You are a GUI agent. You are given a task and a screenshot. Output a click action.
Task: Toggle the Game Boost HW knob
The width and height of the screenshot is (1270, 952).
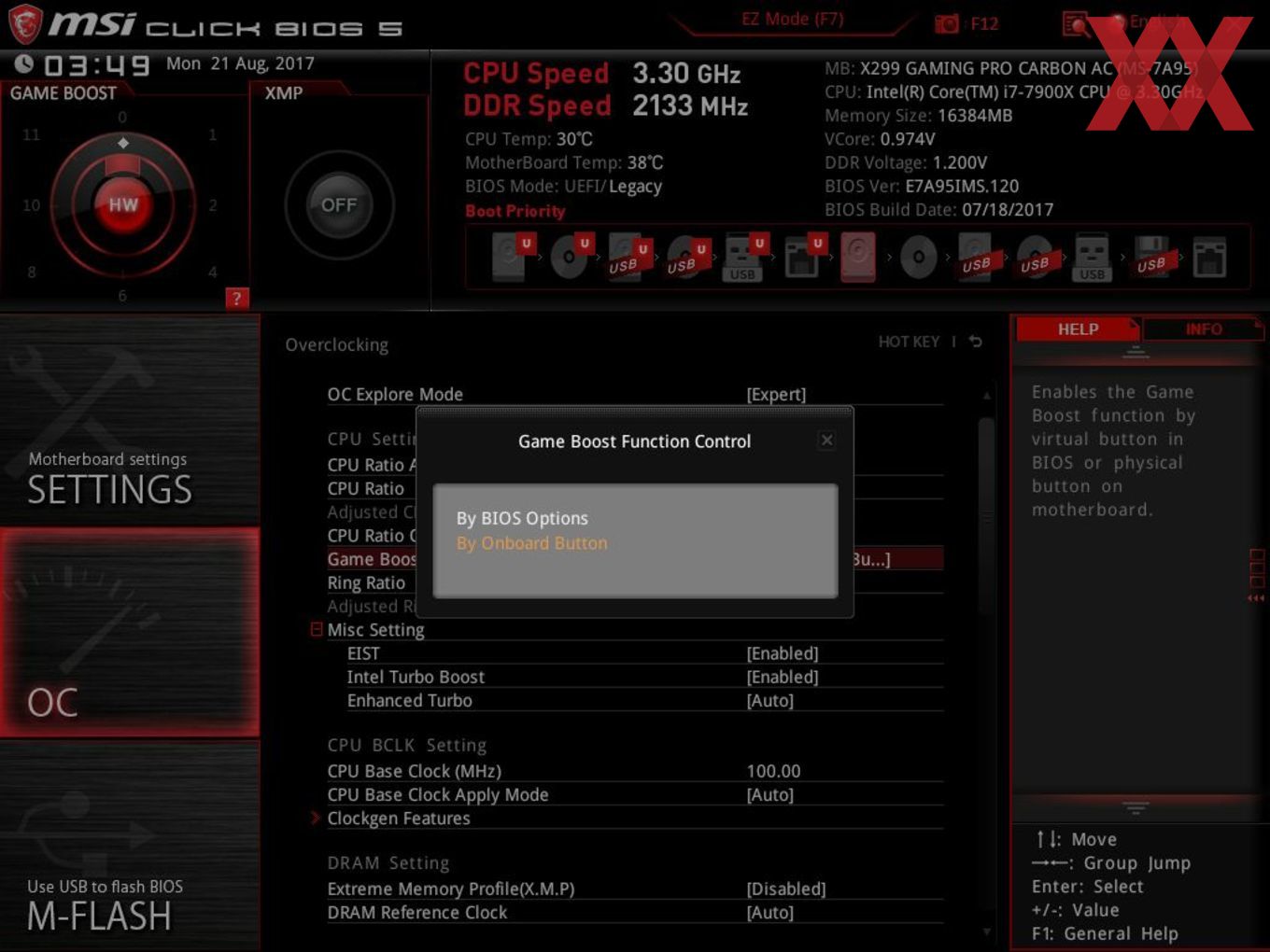pyautogui.click(x=122, y=204)
